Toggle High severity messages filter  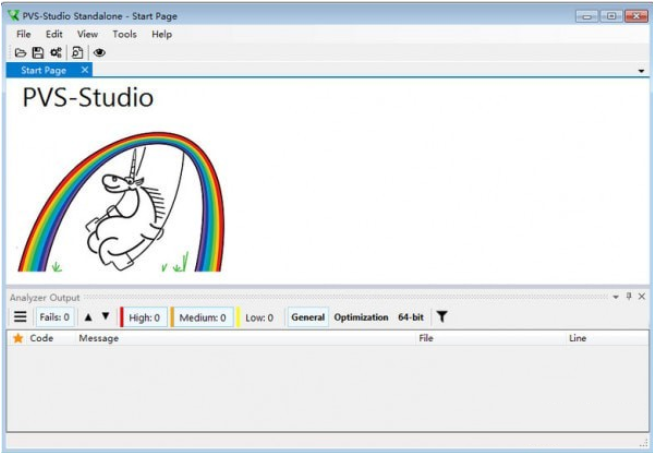coord(144,317)
